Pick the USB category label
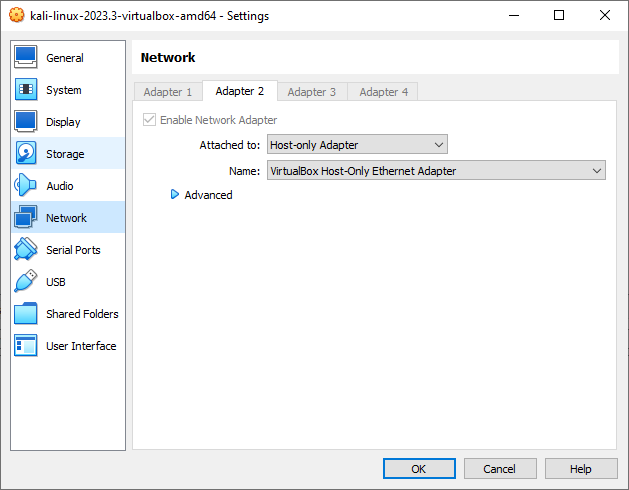629x490 pixels. coord(56,282)
